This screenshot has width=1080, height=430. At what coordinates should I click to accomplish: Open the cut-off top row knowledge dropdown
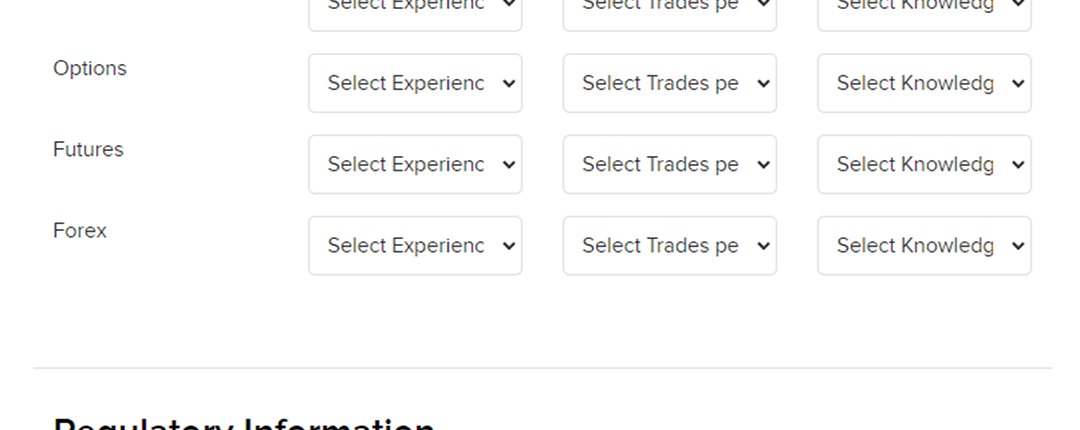pyautogui.click(x=923, y=8)
